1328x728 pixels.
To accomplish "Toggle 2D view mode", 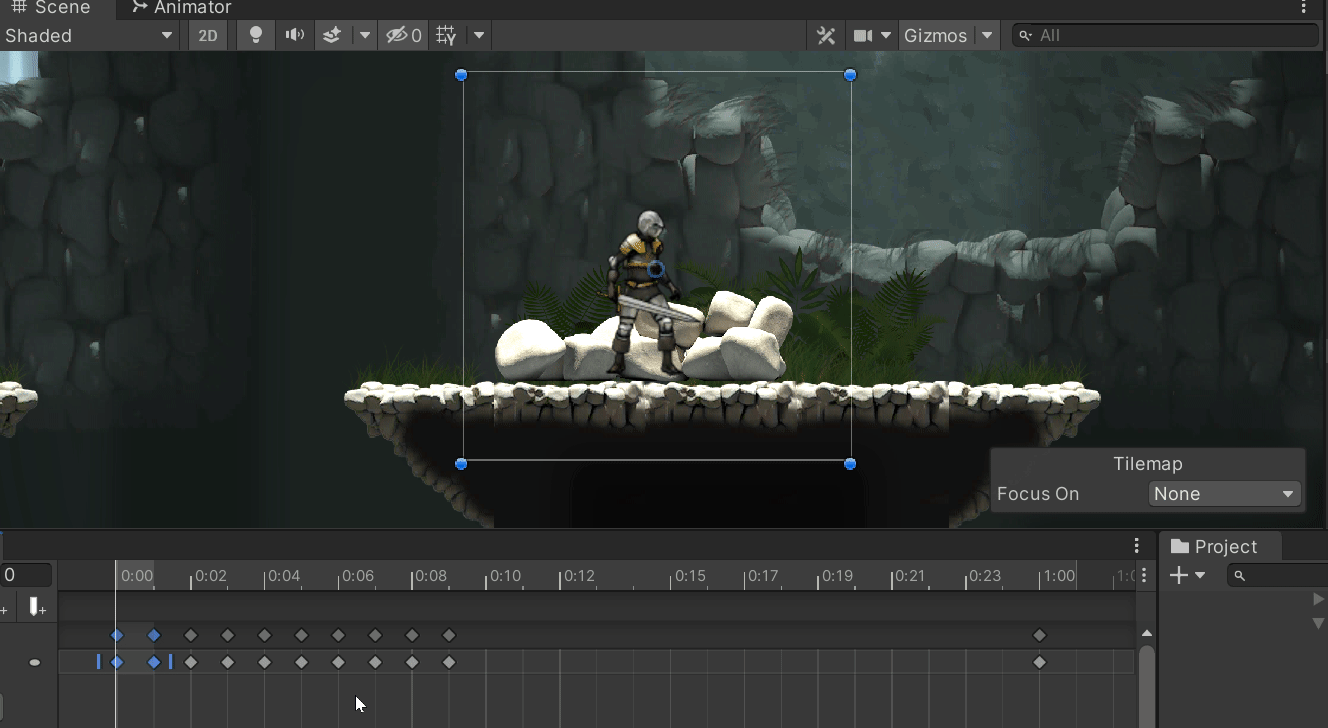I will (x=207, y=35).
